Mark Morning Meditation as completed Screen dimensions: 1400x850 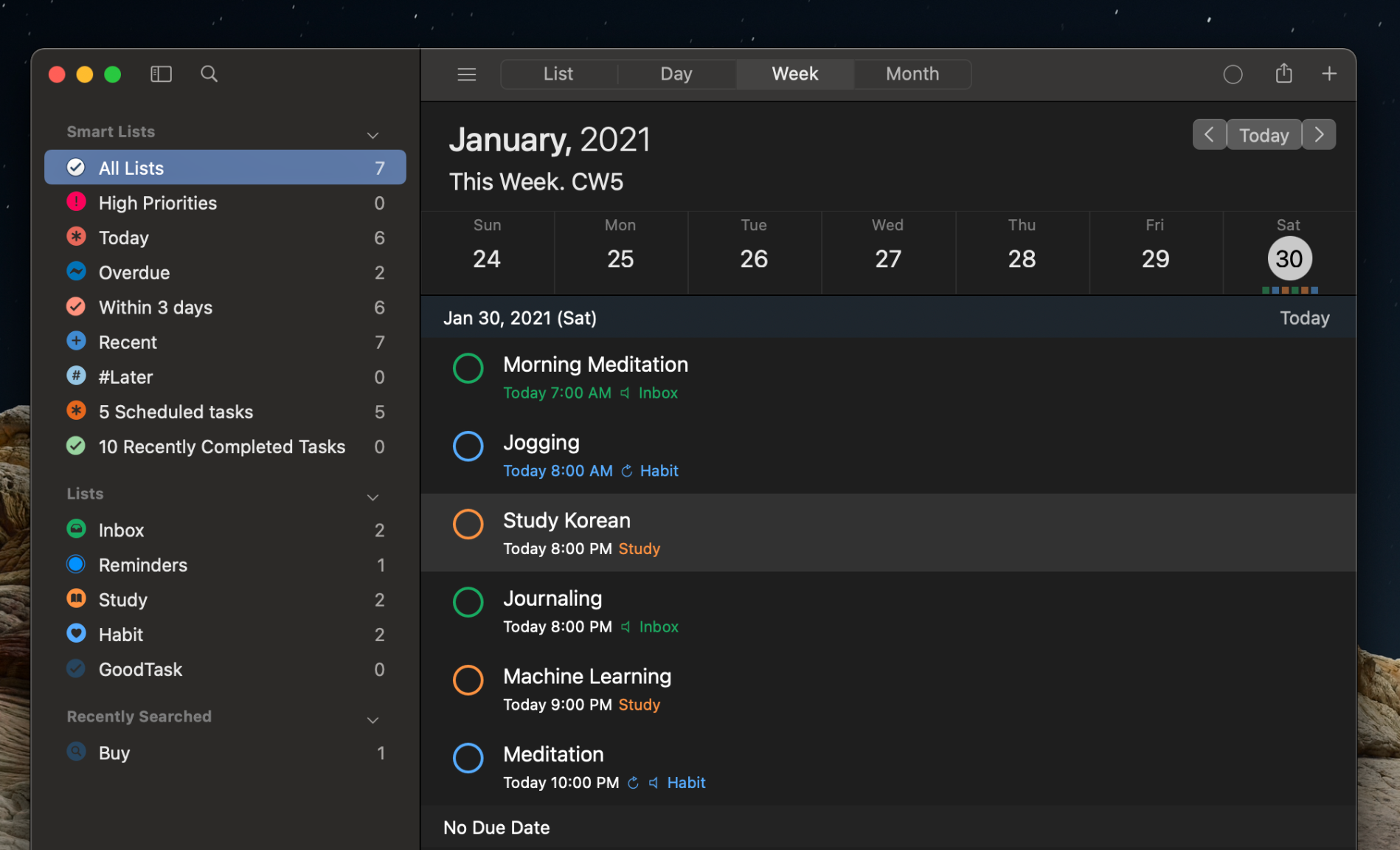point(468,367)
